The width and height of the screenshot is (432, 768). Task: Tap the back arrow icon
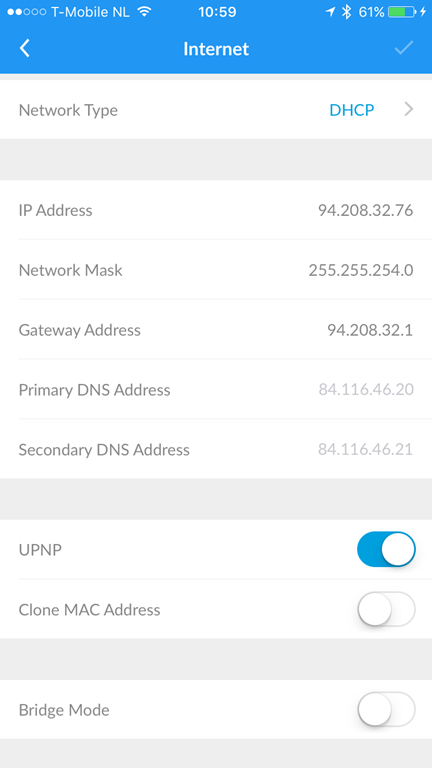point(24,48)
